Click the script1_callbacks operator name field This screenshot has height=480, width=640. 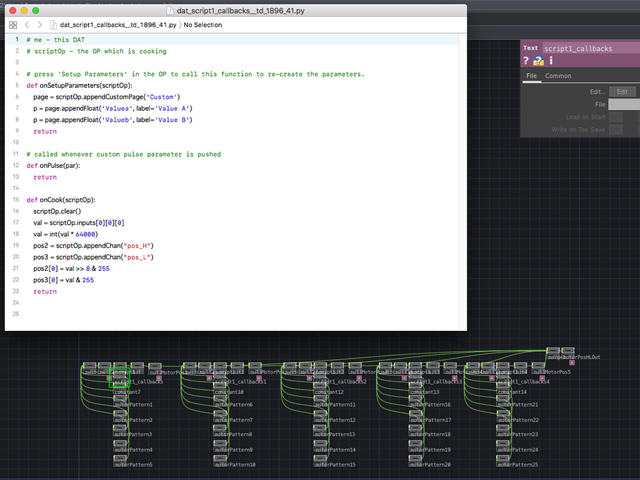point(591,49)
